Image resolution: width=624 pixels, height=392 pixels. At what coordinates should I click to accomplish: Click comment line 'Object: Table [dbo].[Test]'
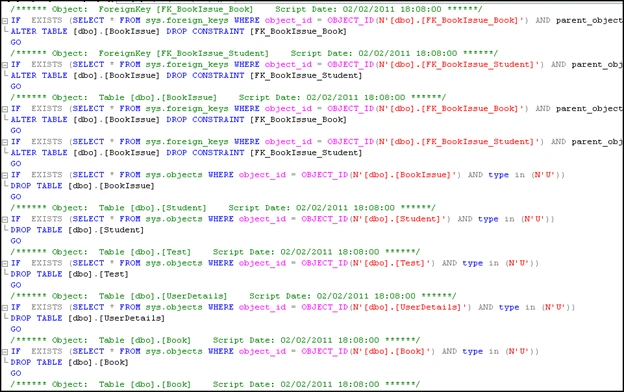(x=215, y=252)
